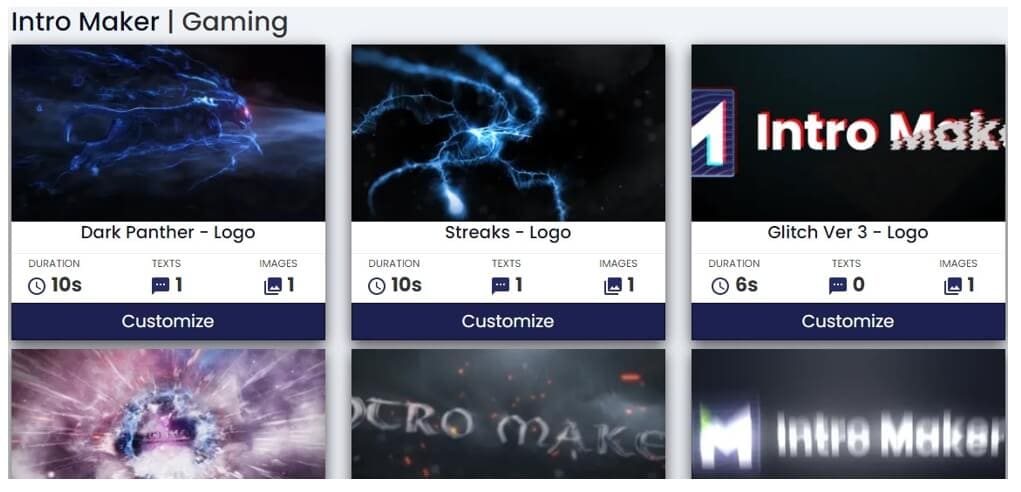Open the Dark Panther preview thumbnail
This screenshot has width=1021, height=492.
pyautogui.click(x=168, y=133)
